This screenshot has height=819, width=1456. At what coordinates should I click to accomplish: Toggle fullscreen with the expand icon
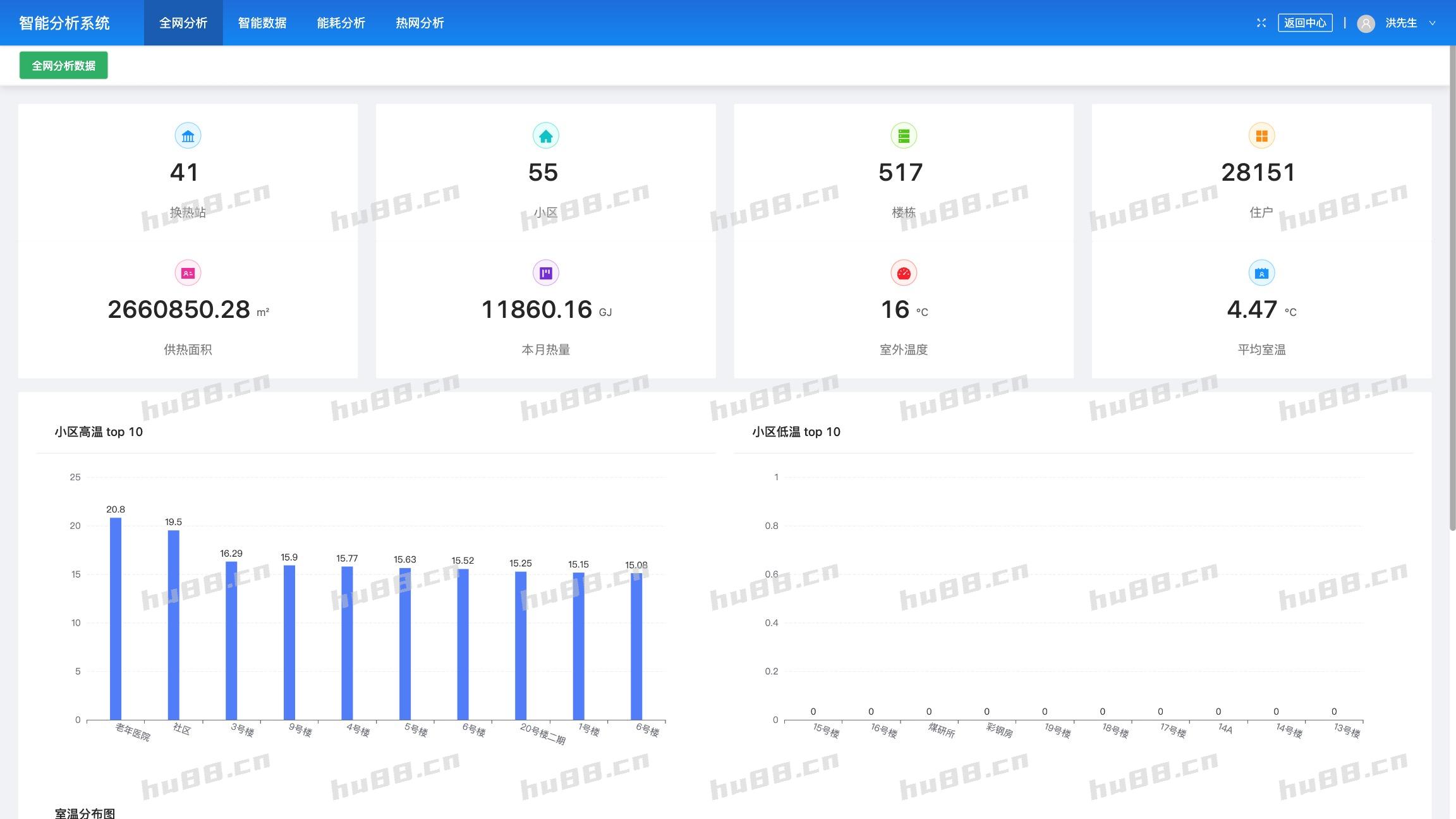click(x=1261, y=23)
